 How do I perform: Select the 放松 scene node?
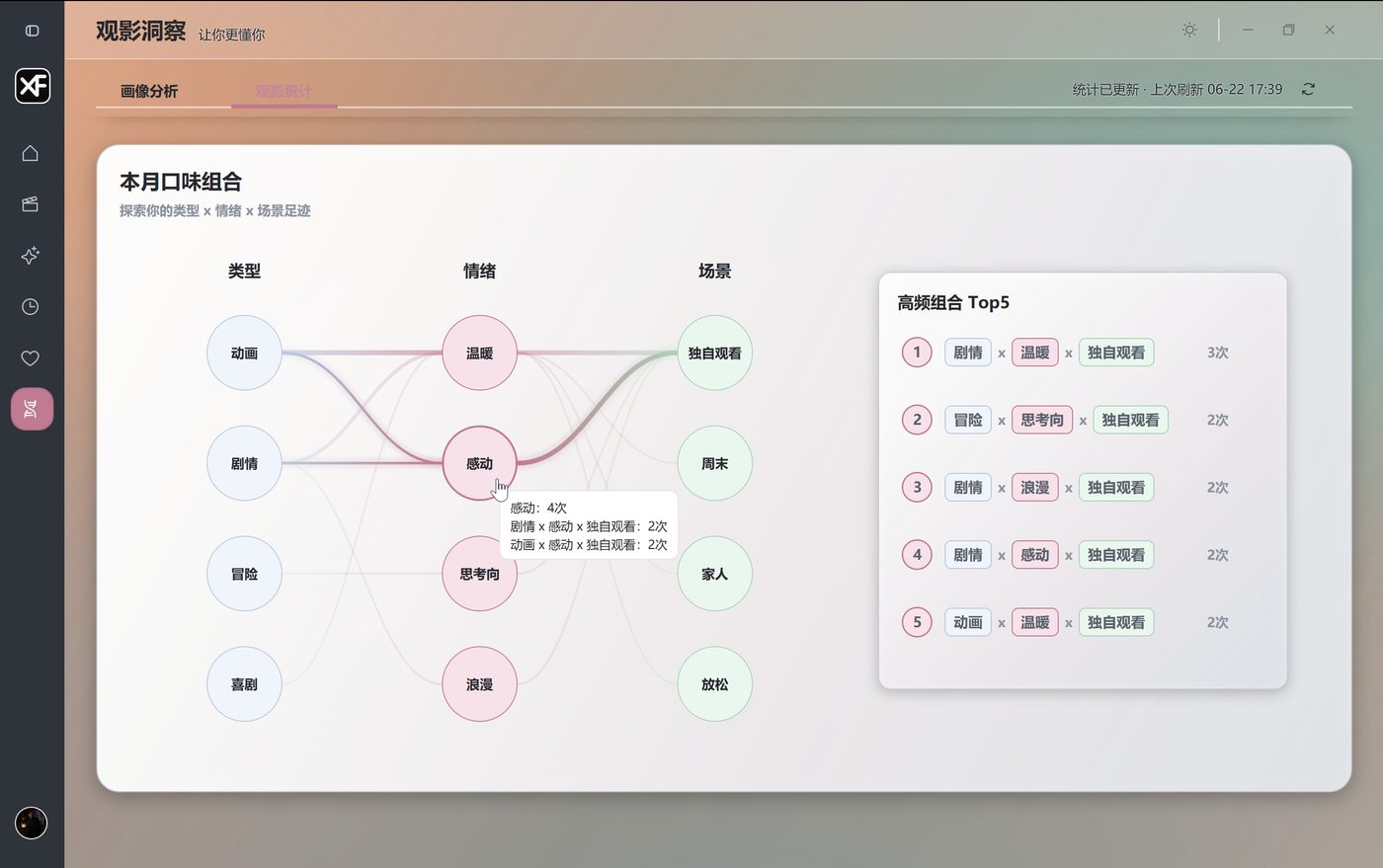pos(714,684)
